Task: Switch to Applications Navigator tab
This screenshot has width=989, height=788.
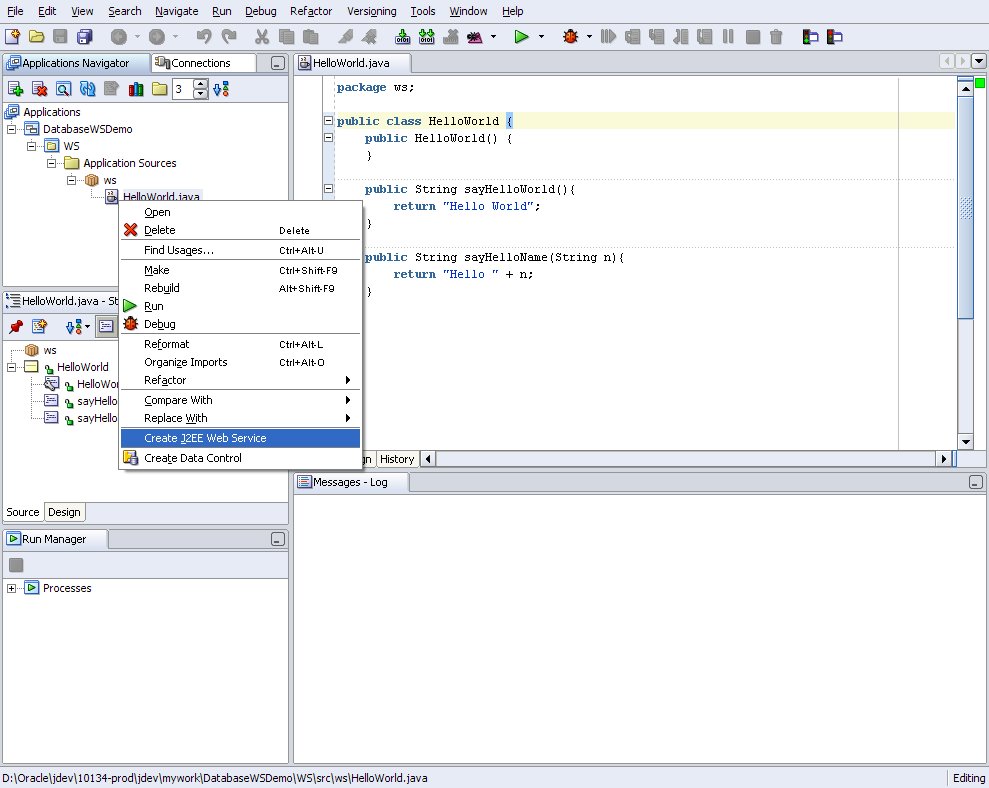Action: pos(76,62)
